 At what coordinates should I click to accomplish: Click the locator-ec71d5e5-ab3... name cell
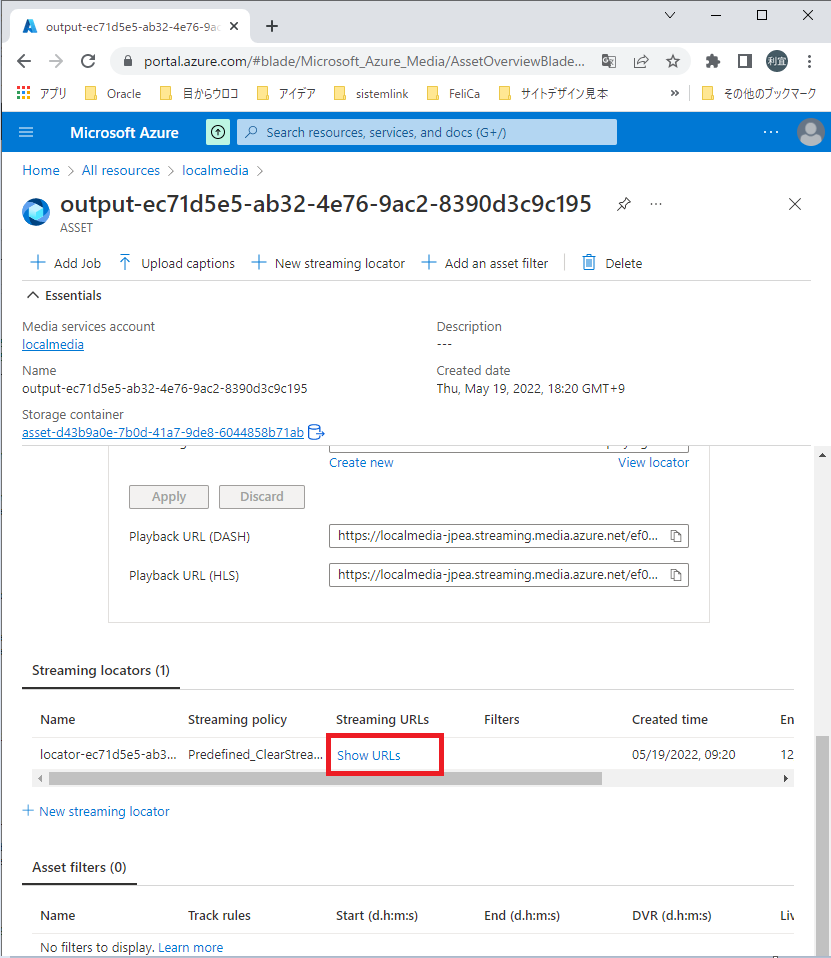(108, 755)
